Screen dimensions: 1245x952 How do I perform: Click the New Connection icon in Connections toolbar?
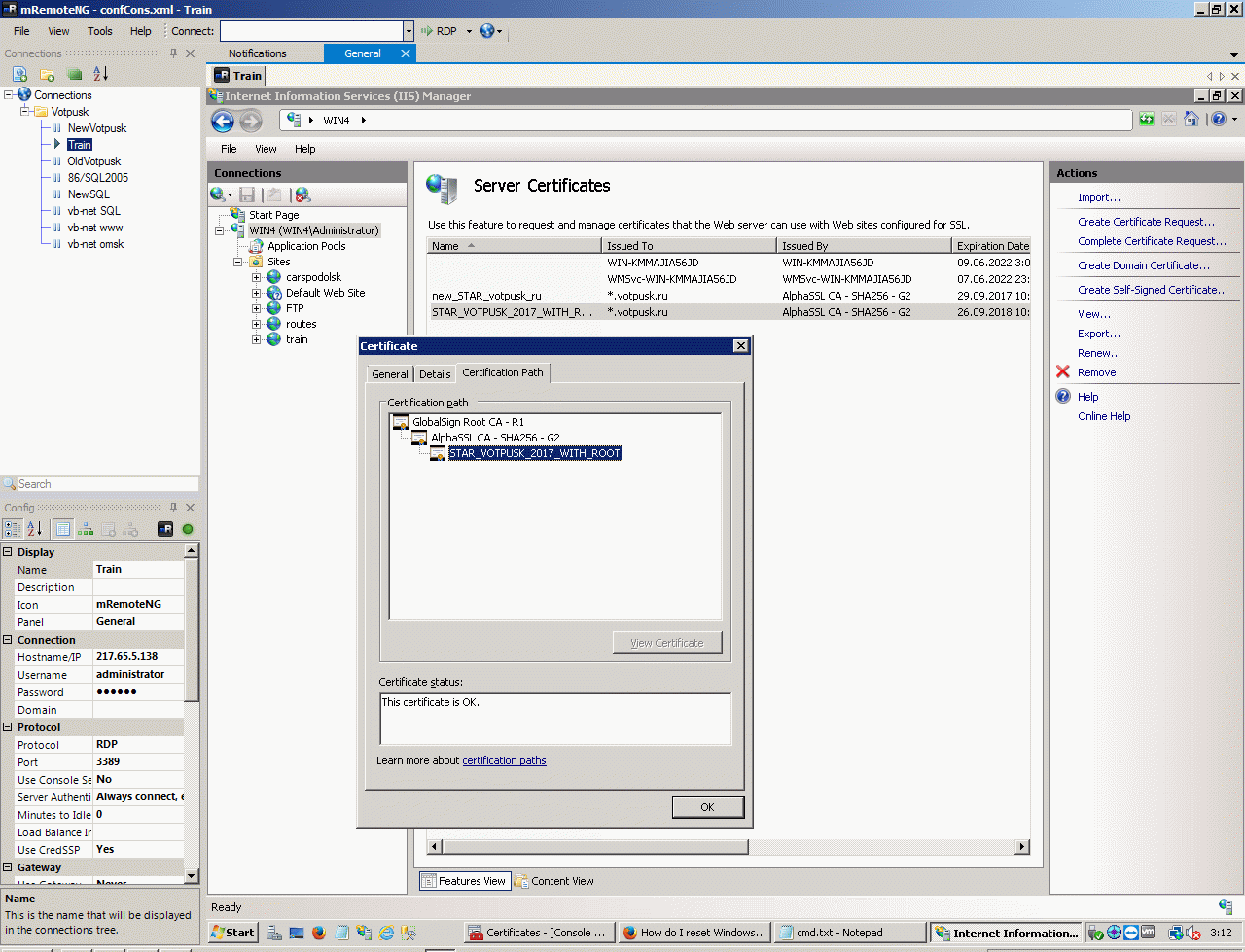coord(19,74)
